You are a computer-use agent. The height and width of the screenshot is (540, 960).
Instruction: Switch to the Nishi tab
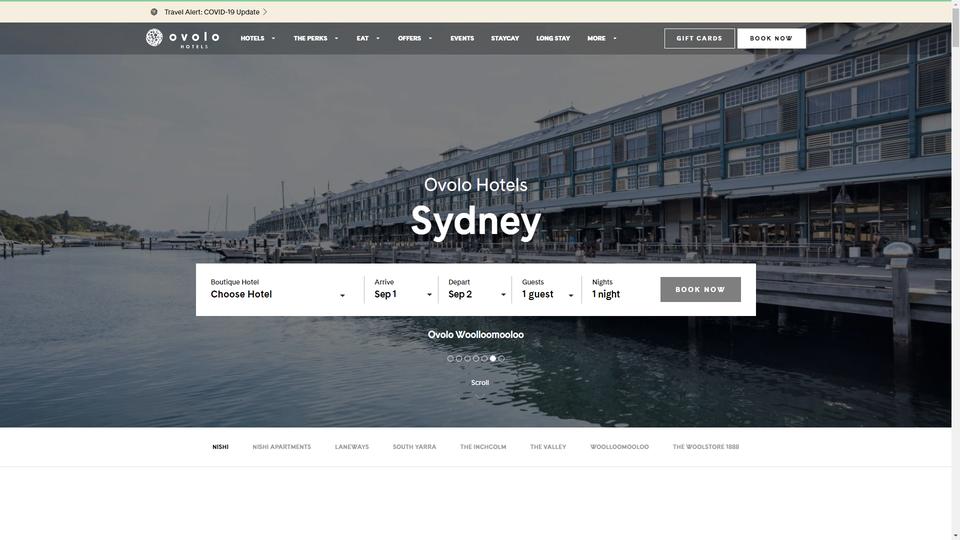[220, 447]
